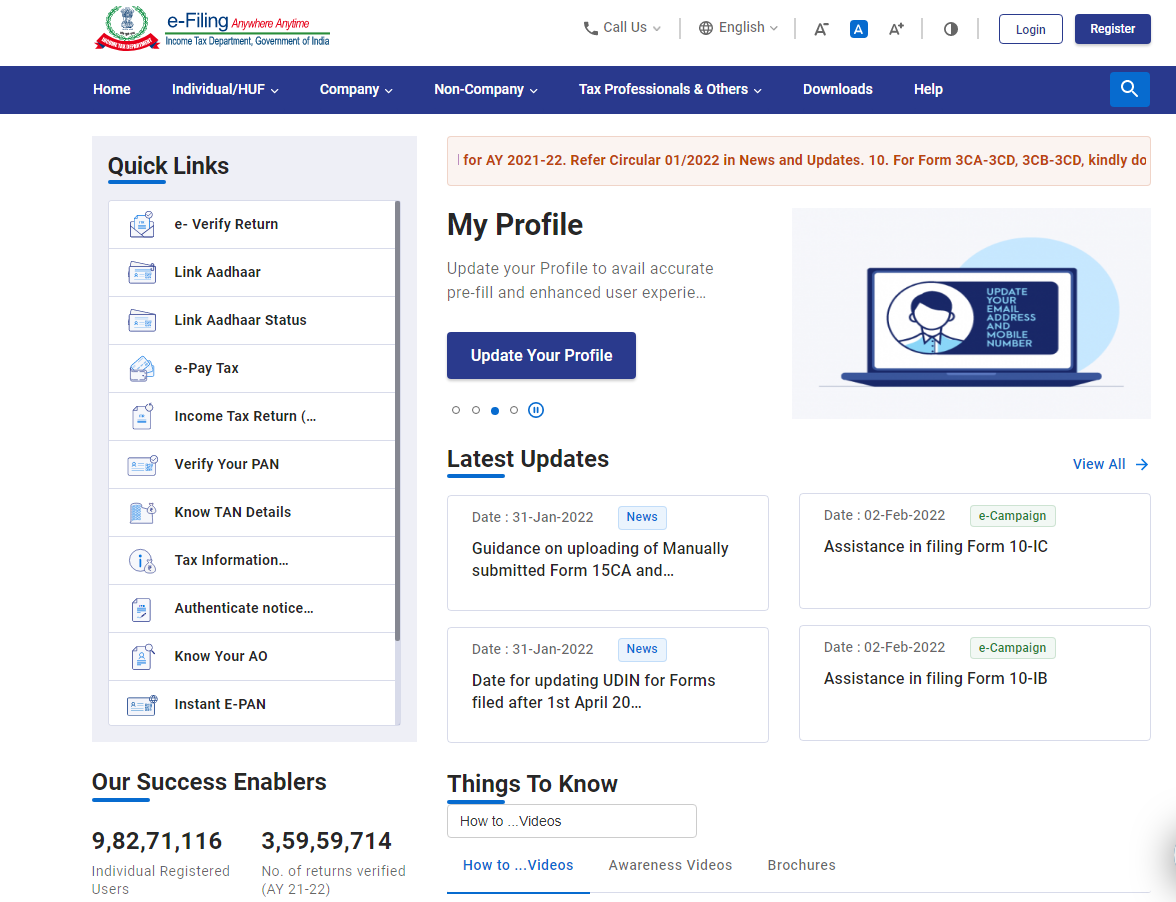Select the first carousel slide dot
1176x902 pixels.
point(456,410)
